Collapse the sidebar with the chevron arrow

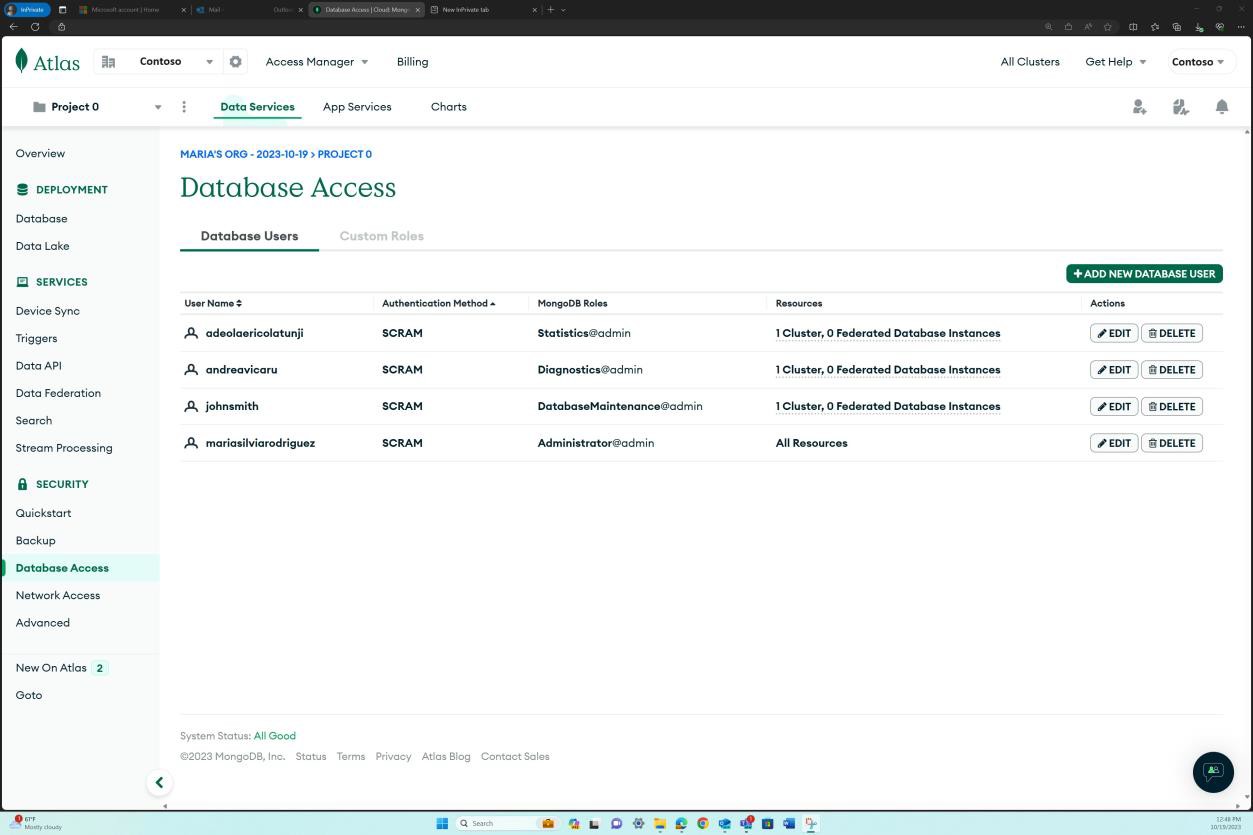tap(159, 782)
